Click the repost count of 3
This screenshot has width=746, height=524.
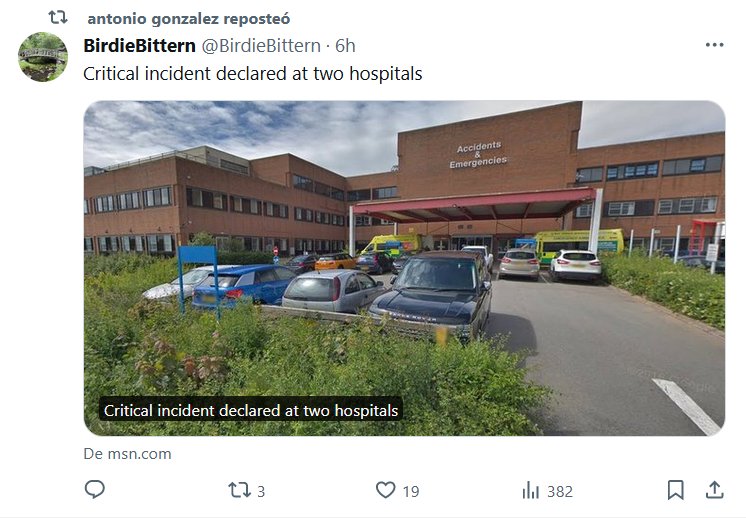(x=261, y=491)
